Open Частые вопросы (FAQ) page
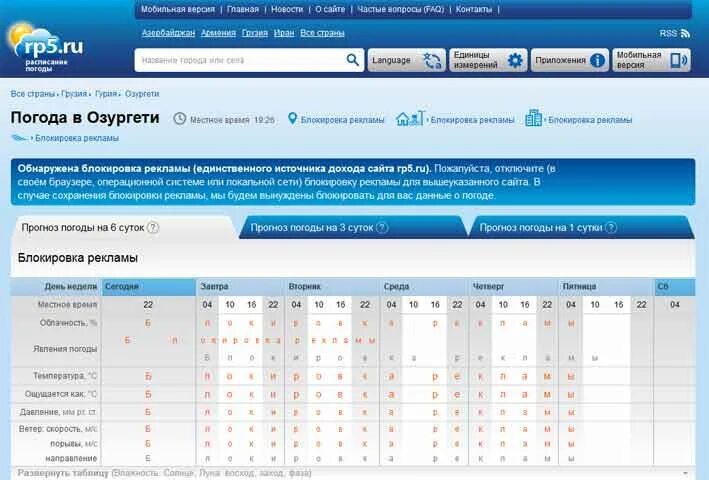709x480 pixels. pyautogui.click(x=401, y=9)
